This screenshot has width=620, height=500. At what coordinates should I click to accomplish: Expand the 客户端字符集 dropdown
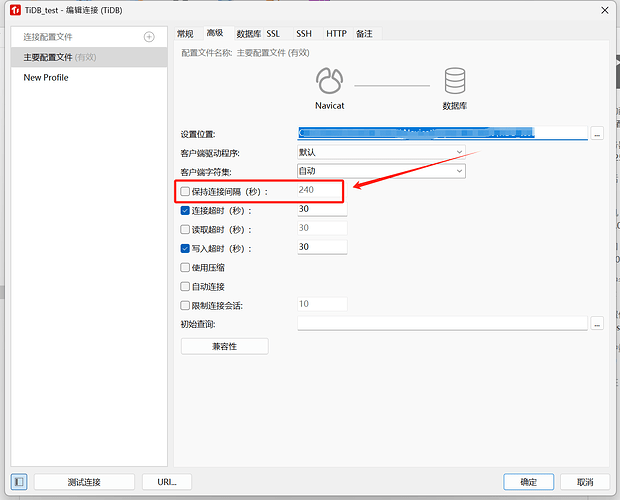click(x=381, y=171)
